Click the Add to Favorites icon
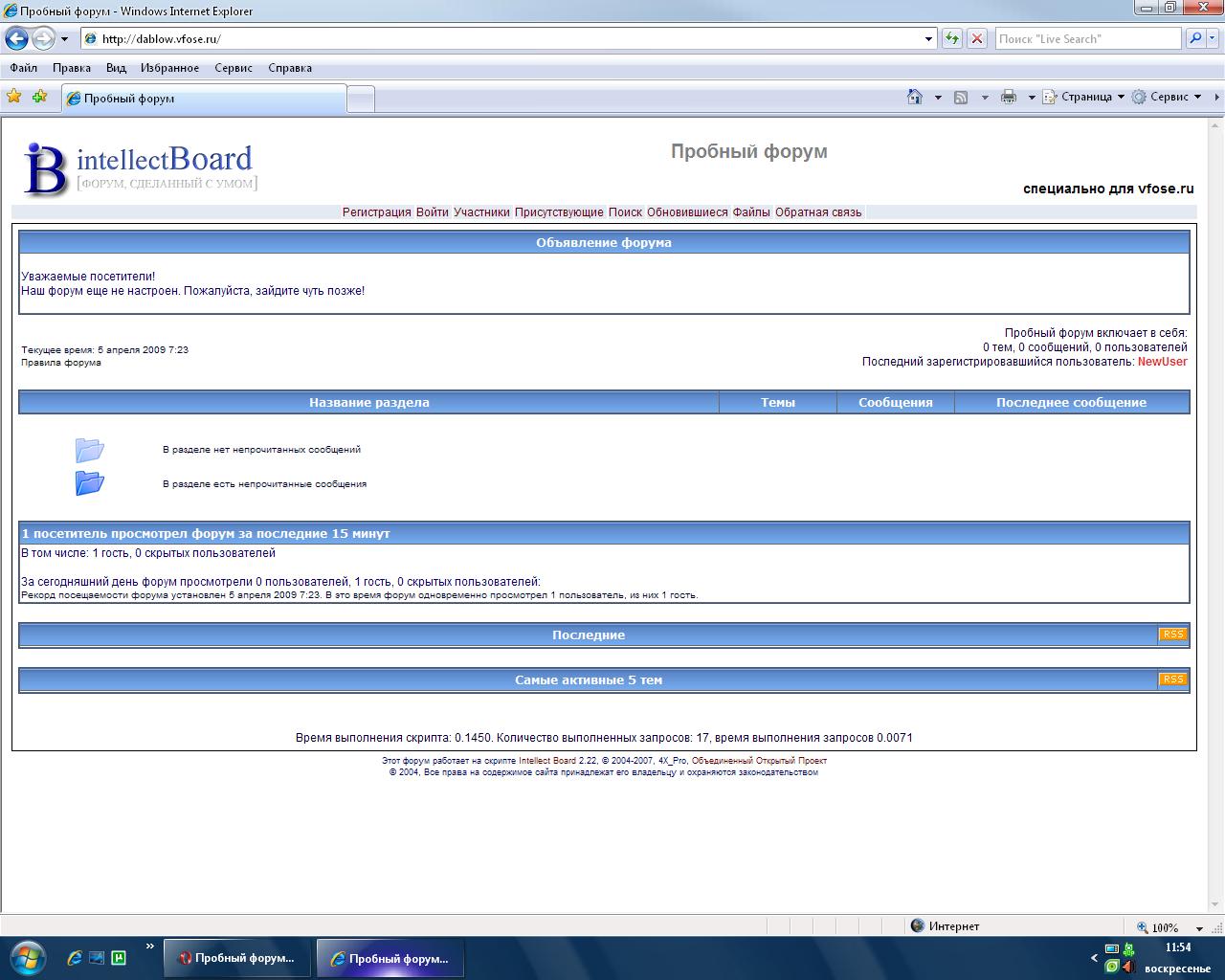 pos(39,97)
